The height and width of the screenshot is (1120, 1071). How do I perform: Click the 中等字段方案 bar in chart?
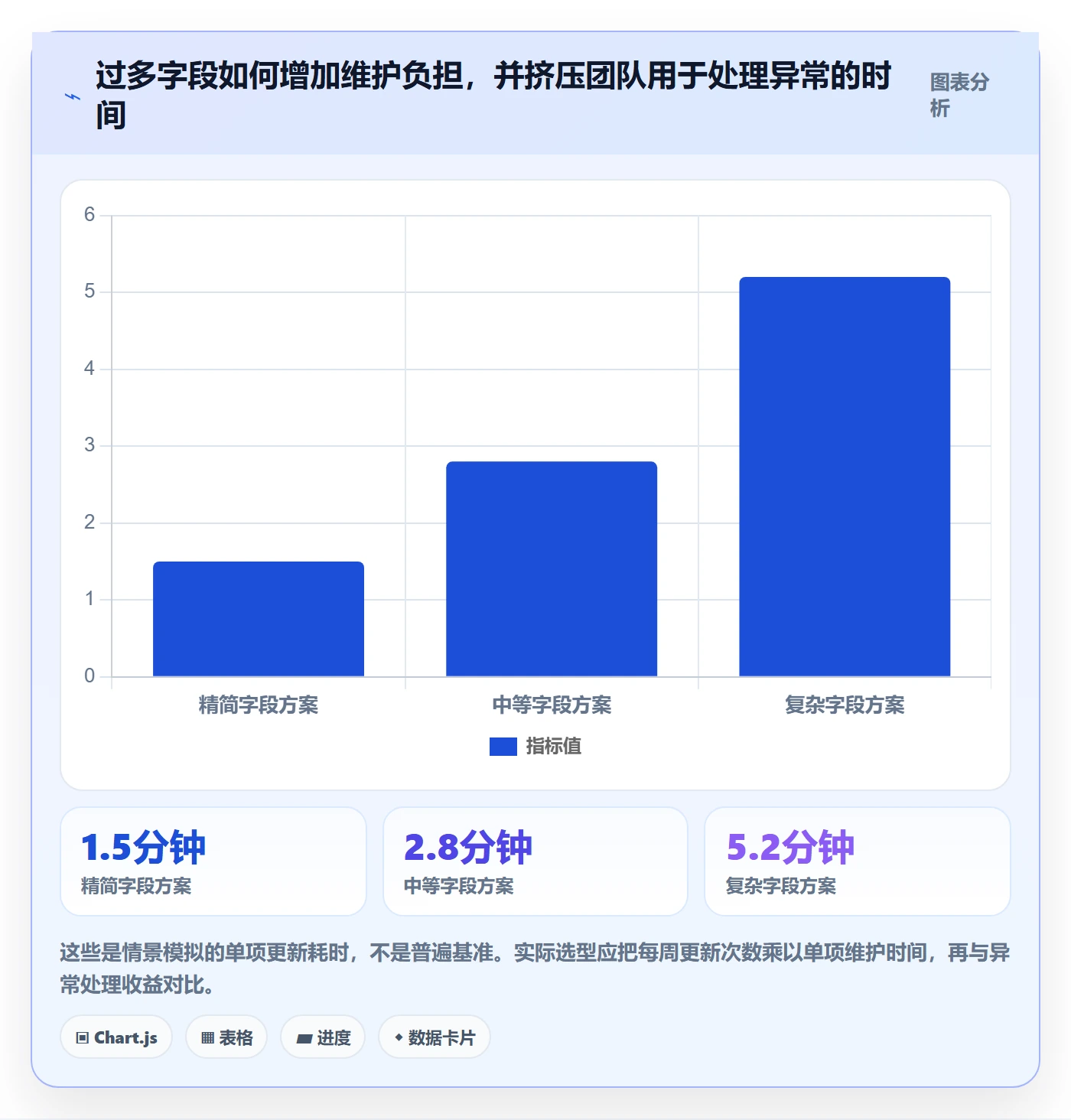point(552,568)
